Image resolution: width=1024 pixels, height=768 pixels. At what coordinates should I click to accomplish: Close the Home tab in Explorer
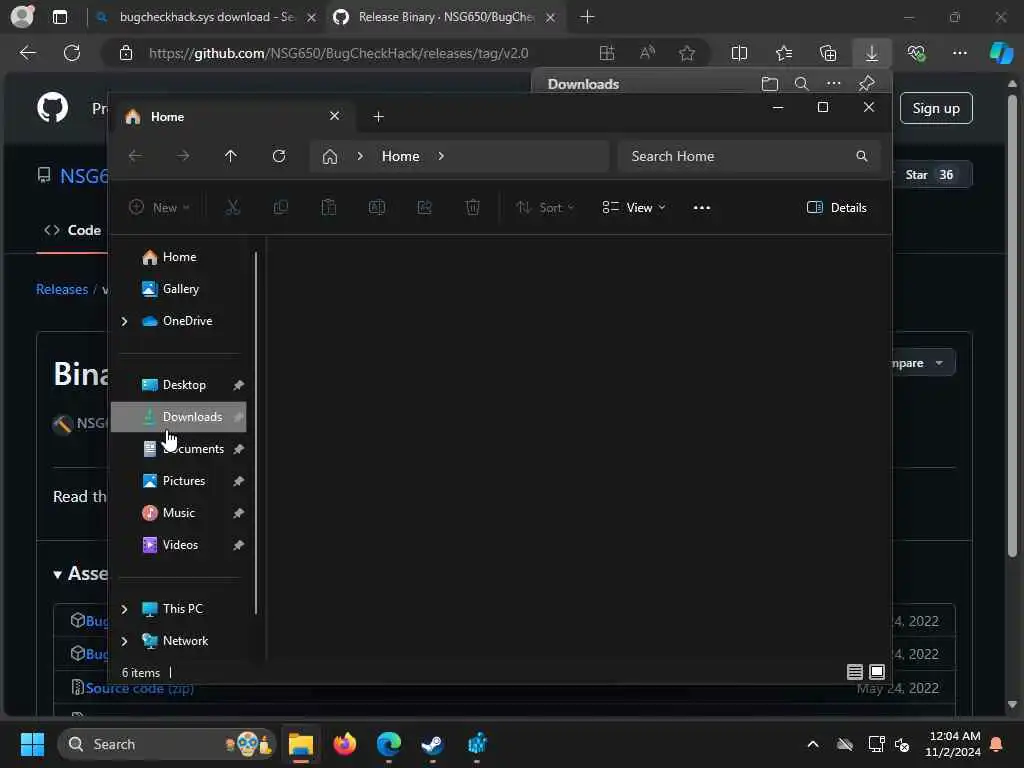334,116
